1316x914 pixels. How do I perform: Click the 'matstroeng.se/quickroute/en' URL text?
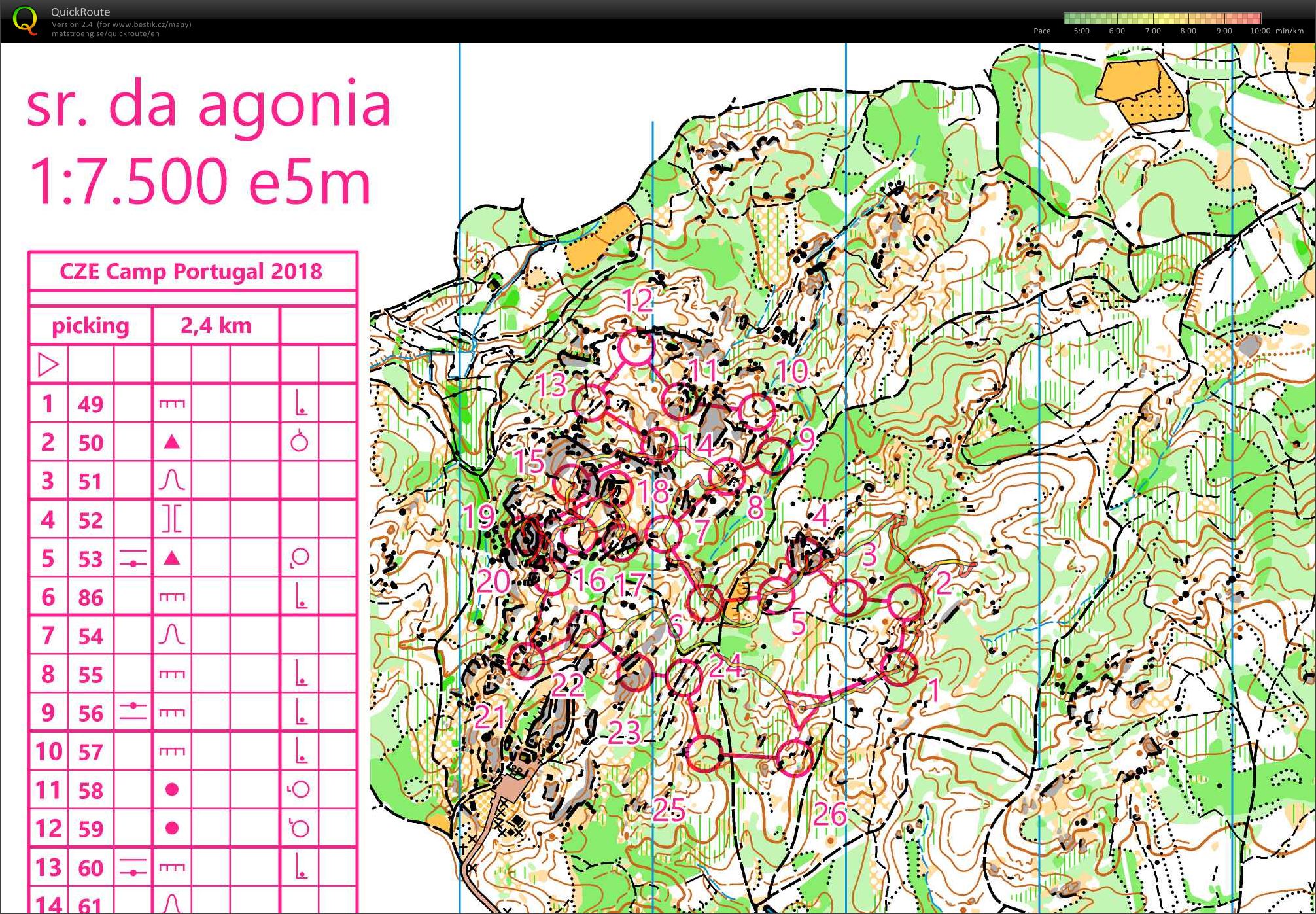coord(105,33)
